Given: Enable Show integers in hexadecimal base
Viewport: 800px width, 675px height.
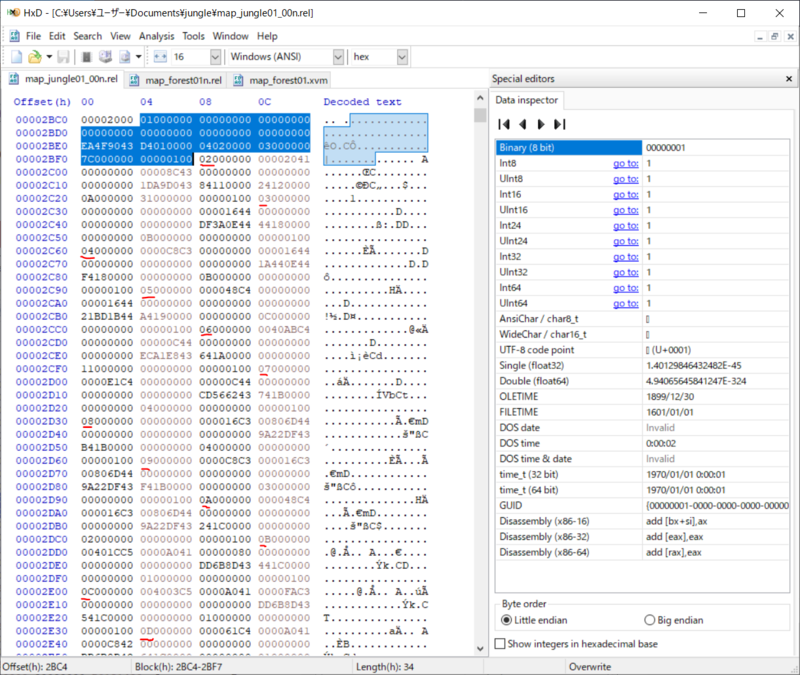Looking at the screenshot, I should 577,644.
